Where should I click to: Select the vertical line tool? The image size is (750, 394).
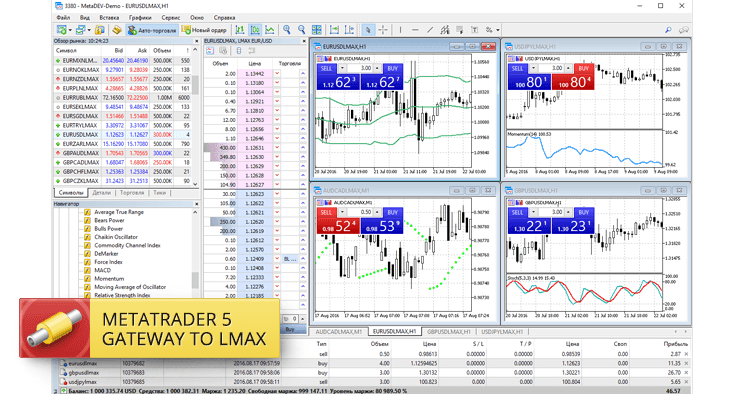point(400,30)
